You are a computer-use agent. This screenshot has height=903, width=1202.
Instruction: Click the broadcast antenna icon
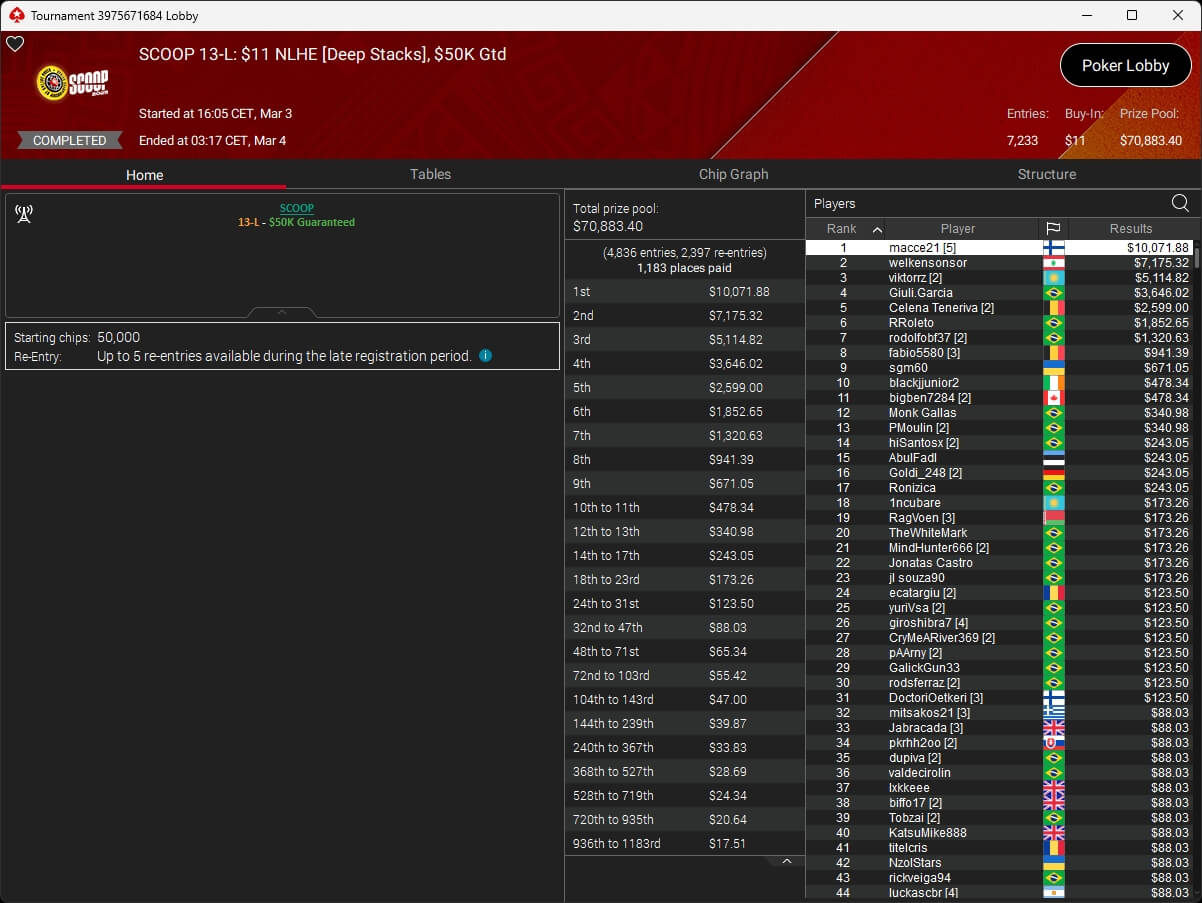(24, 214)
